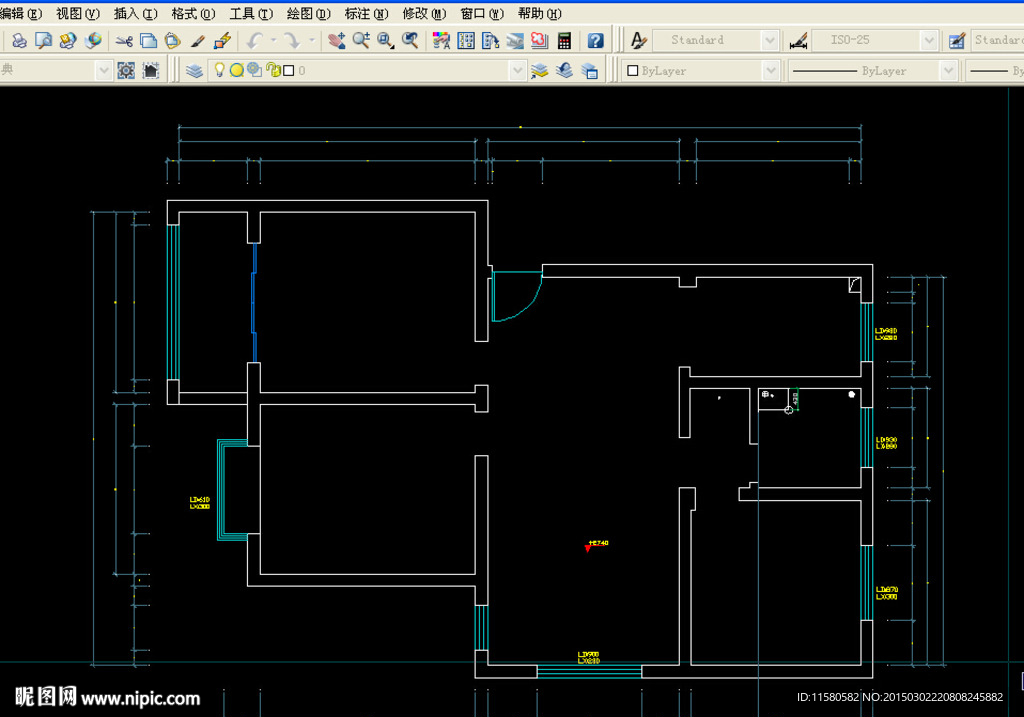Toggle layer 0 on/off lightbulb
Image resolution: width=1024 pixels, height=717 pixels.
point(220,71)
